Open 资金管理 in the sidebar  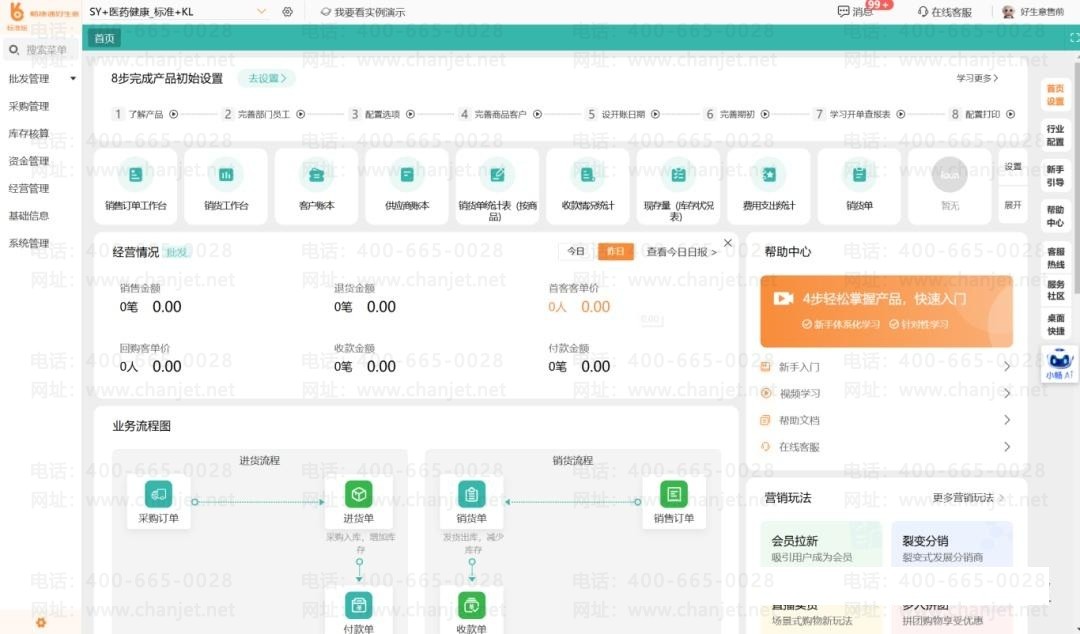click(x=29, y=161)
